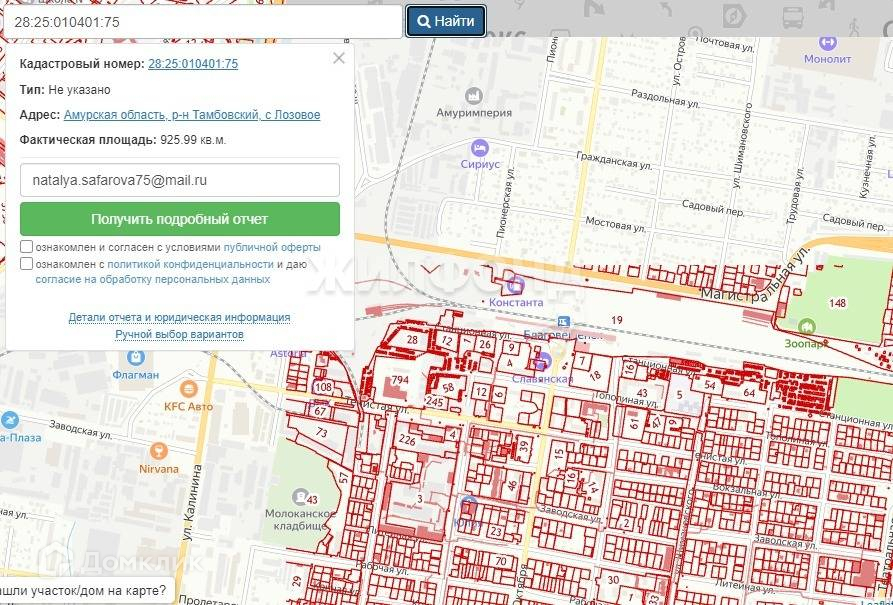The width and height of the screenshot is (893, 605).
Task: Select the Сириус hotel marker
Action: tap(480, 149)
